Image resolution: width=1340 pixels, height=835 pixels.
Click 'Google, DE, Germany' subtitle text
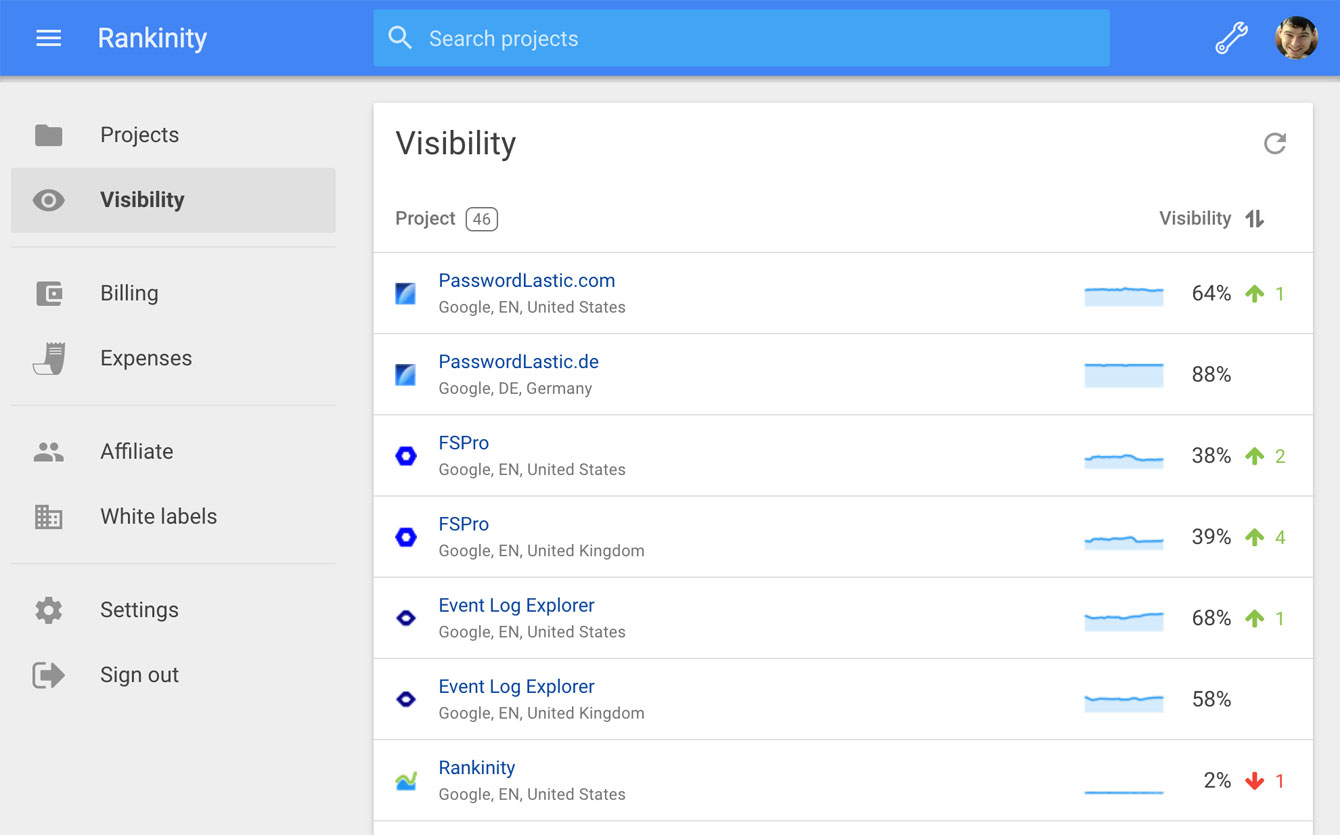point(515,389)
